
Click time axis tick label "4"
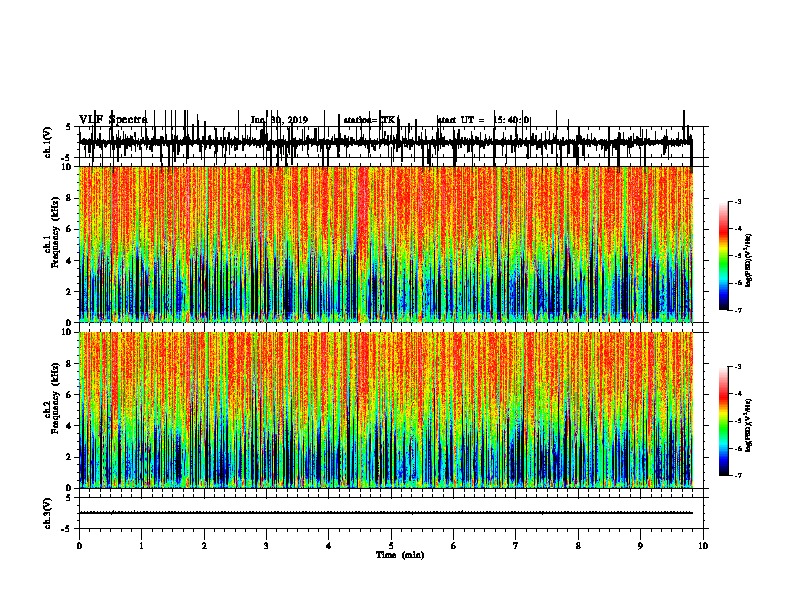point(329,546)
